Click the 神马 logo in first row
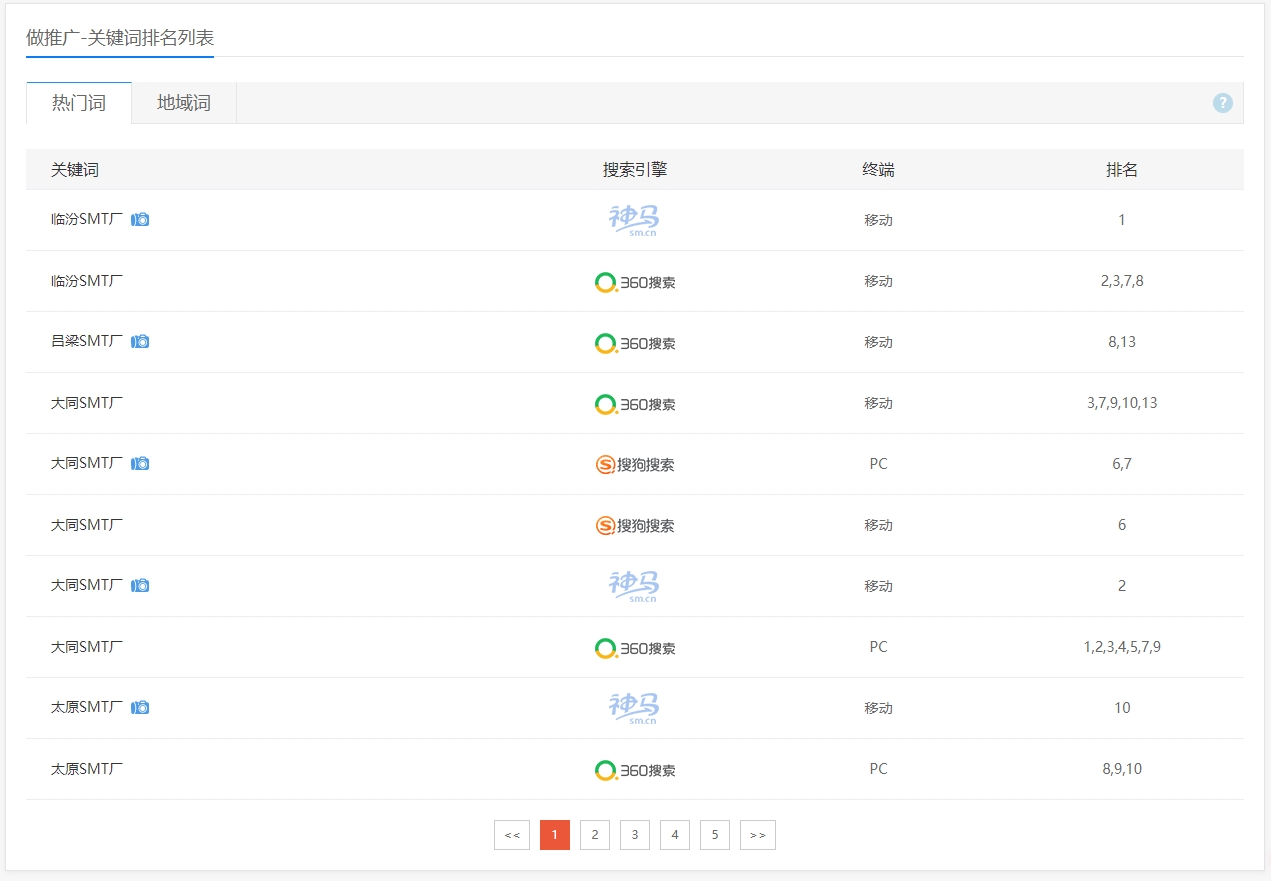The image size is (1271, 881). (x=634, y=220)
